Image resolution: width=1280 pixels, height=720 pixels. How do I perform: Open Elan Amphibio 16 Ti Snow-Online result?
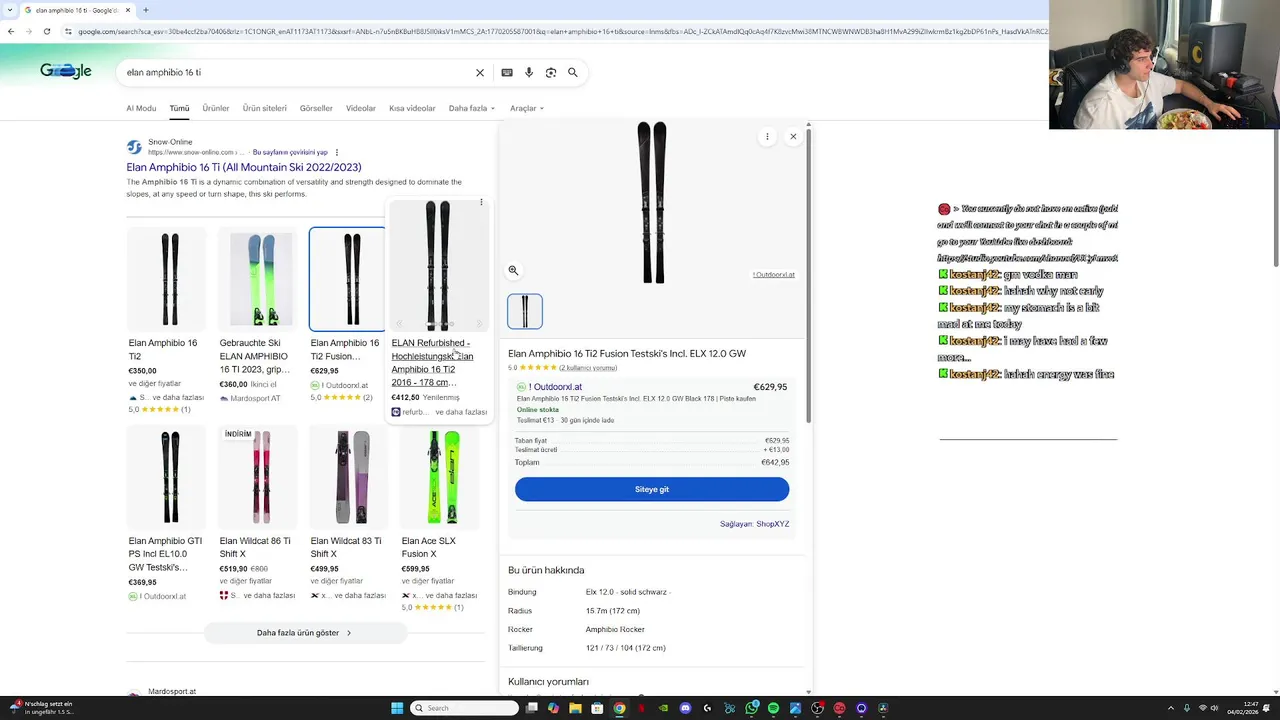pos(244,167)
